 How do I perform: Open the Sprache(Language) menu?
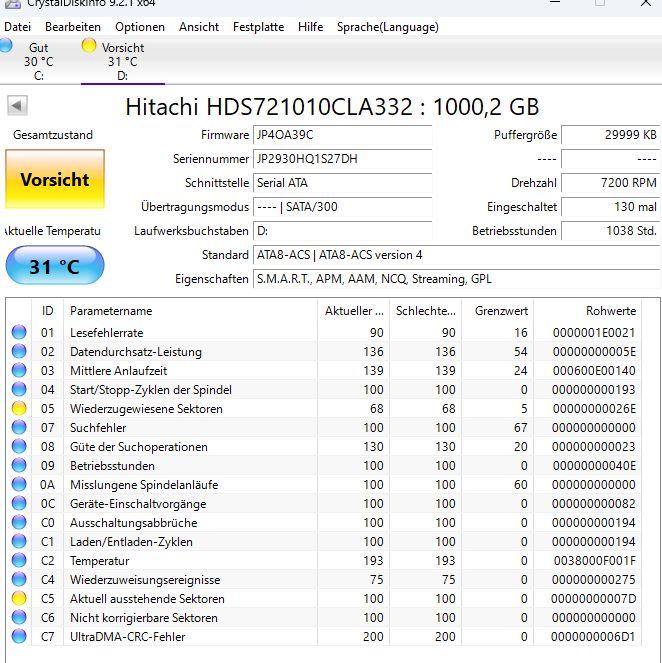point(388,27)
